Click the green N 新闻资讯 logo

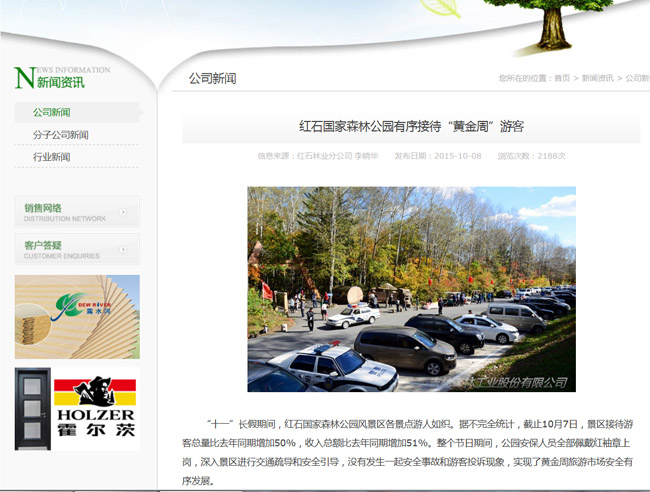pos(62,77)
